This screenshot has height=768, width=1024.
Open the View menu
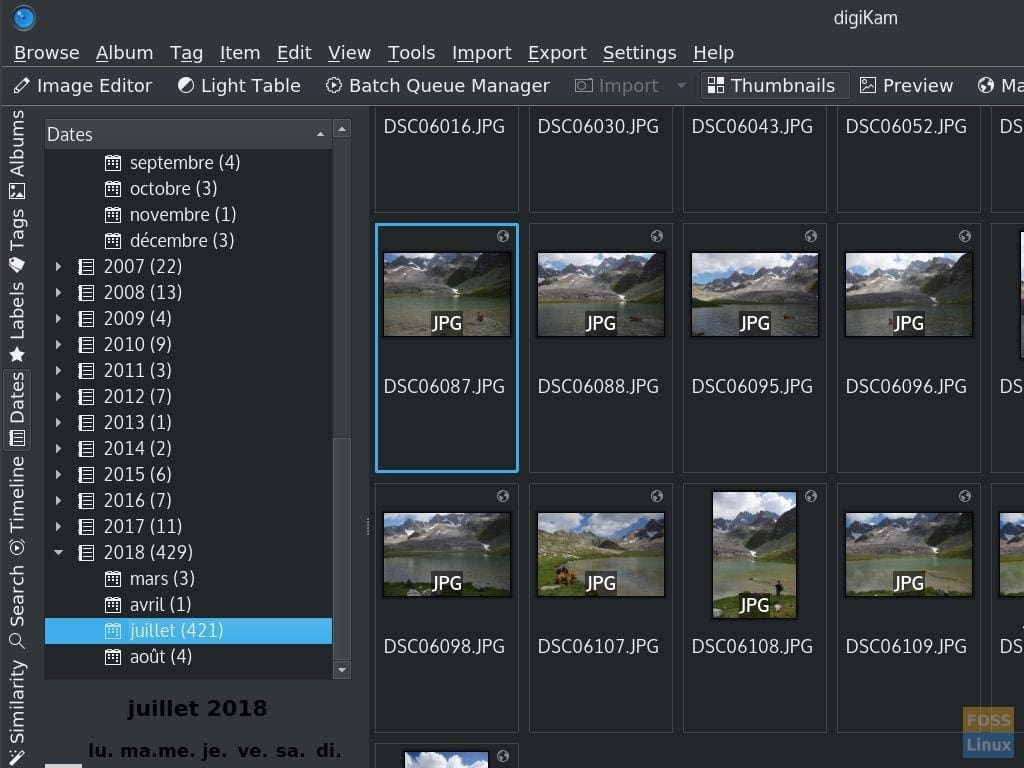point(349,53)
